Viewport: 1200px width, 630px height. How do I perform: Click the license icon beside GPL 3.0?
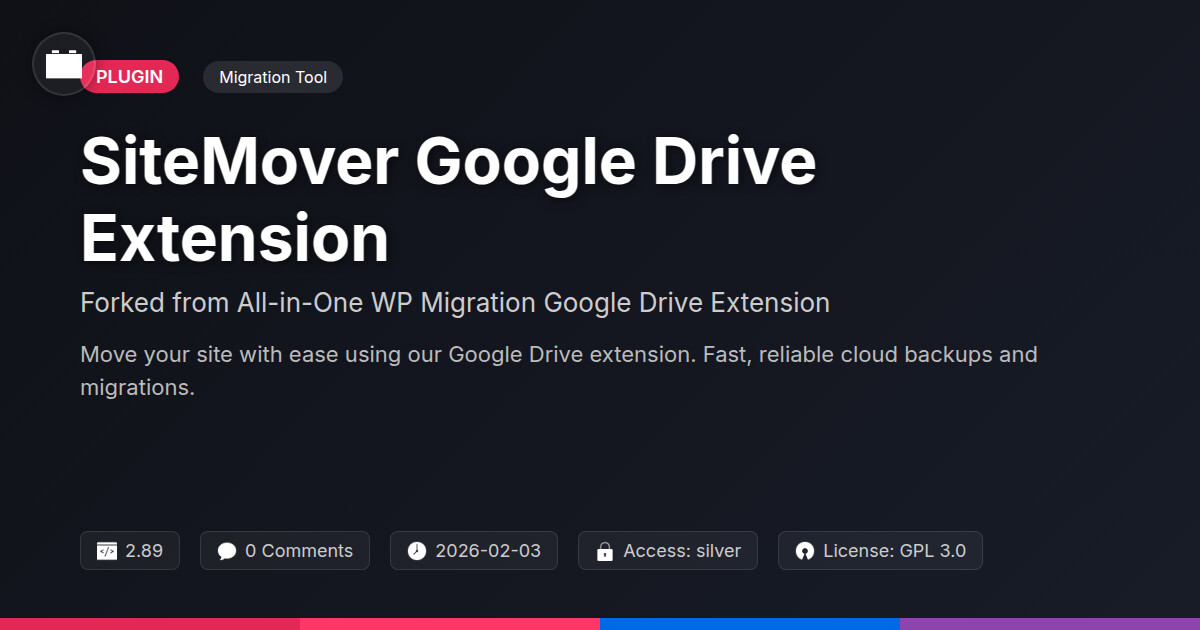click(805, 551)
